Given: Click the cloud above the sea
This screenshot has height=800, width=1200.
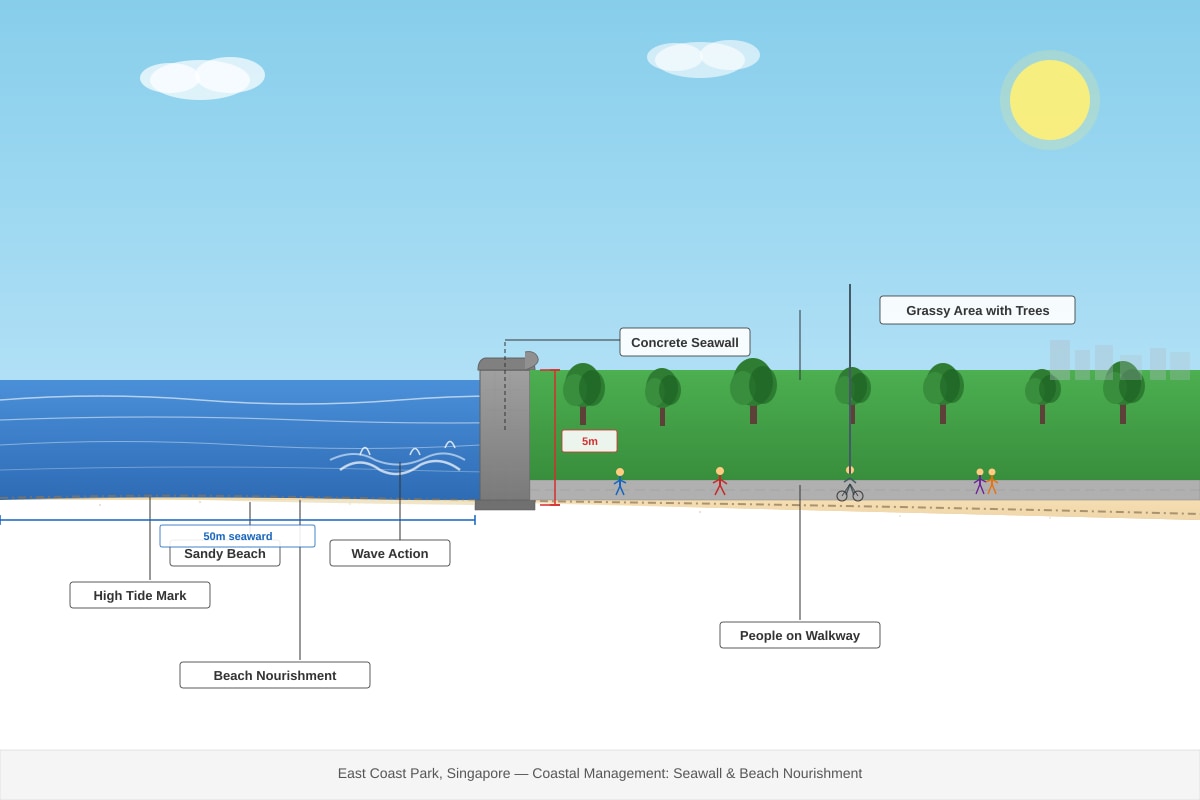Looking at the screenshot, I should [x=203, y=78].
